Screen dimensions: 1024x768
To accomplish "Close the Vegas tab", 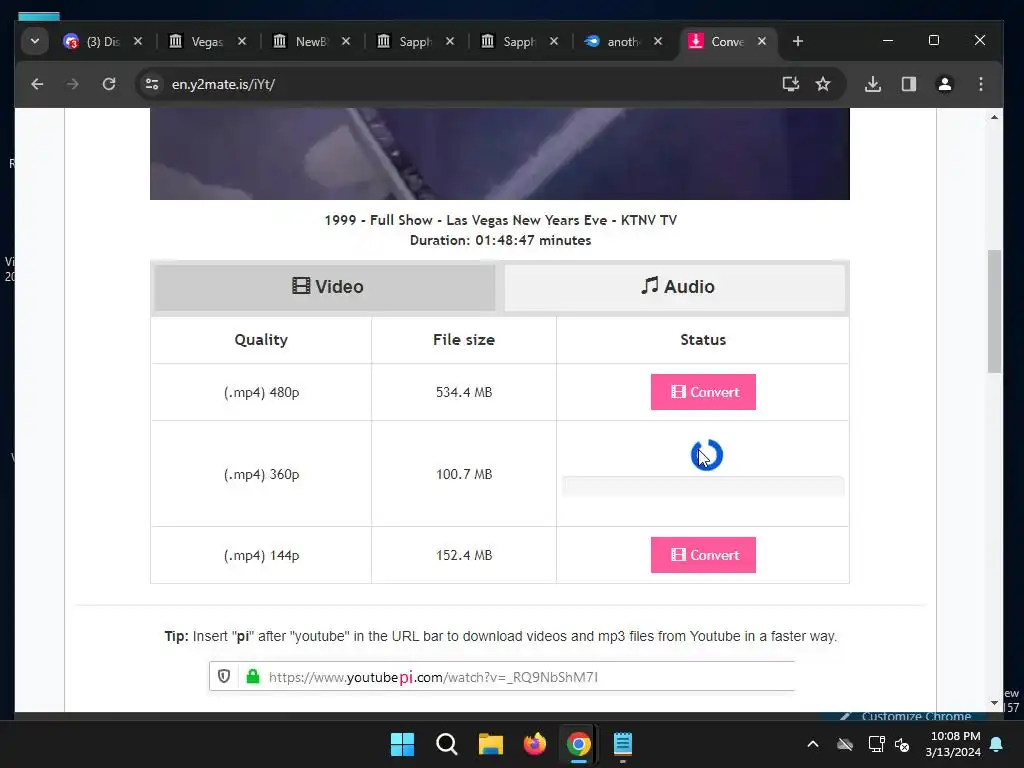I will (x=242, y=41).
